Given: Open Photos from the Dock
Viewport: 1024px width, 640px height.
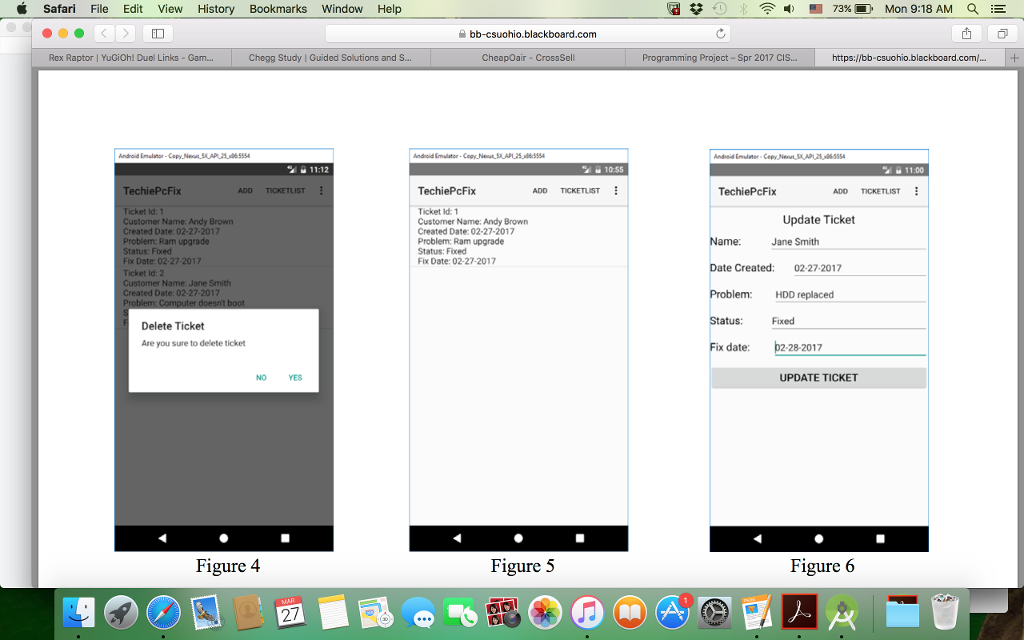Looking at the screenshot, I should pos(544,613).
